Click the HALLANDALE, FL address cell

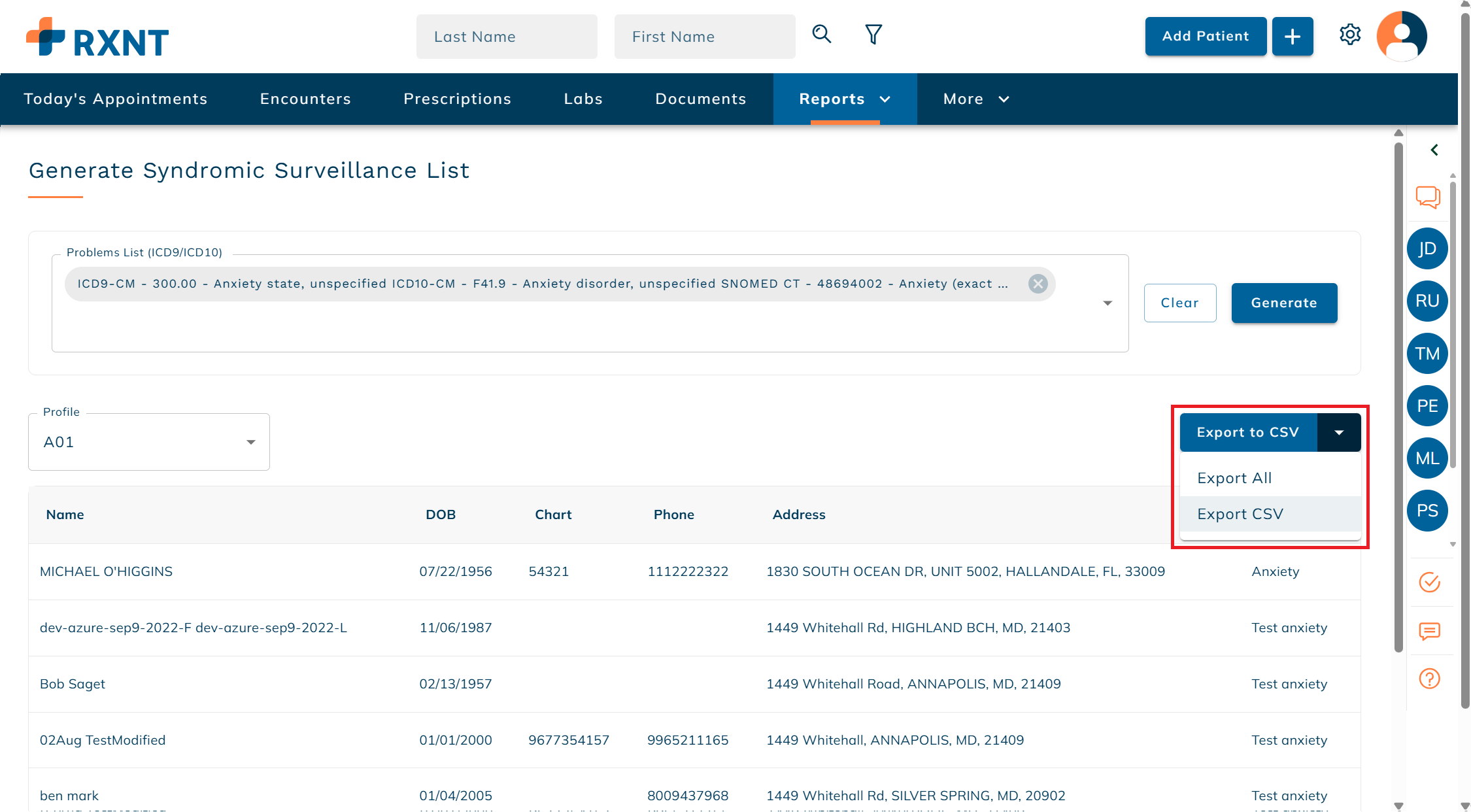[x=966, y=571]
